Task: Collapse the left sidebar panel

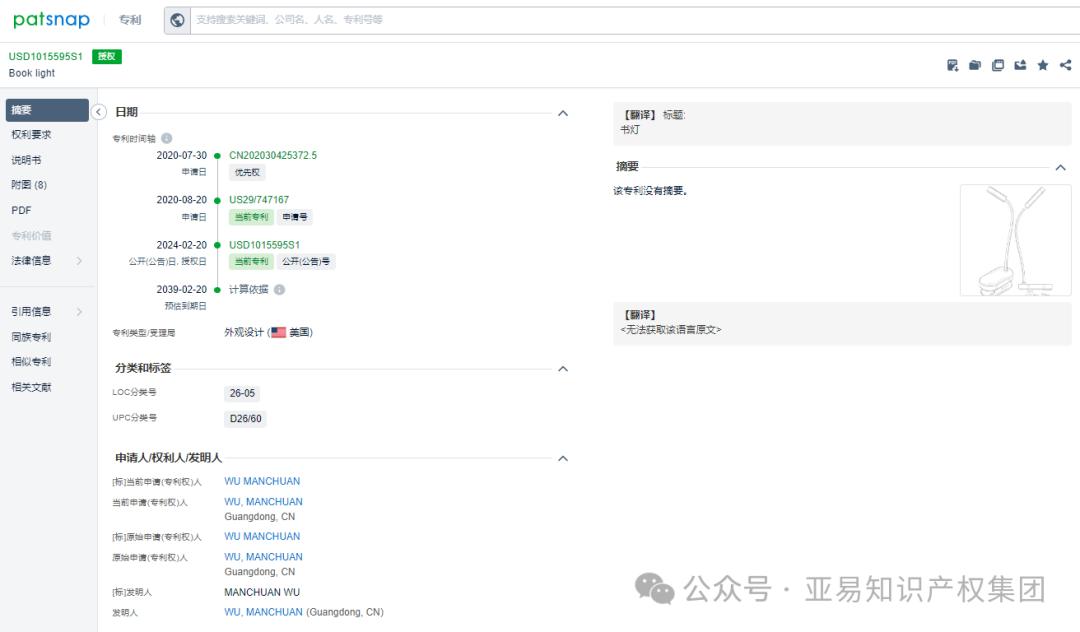Action: 98,112
